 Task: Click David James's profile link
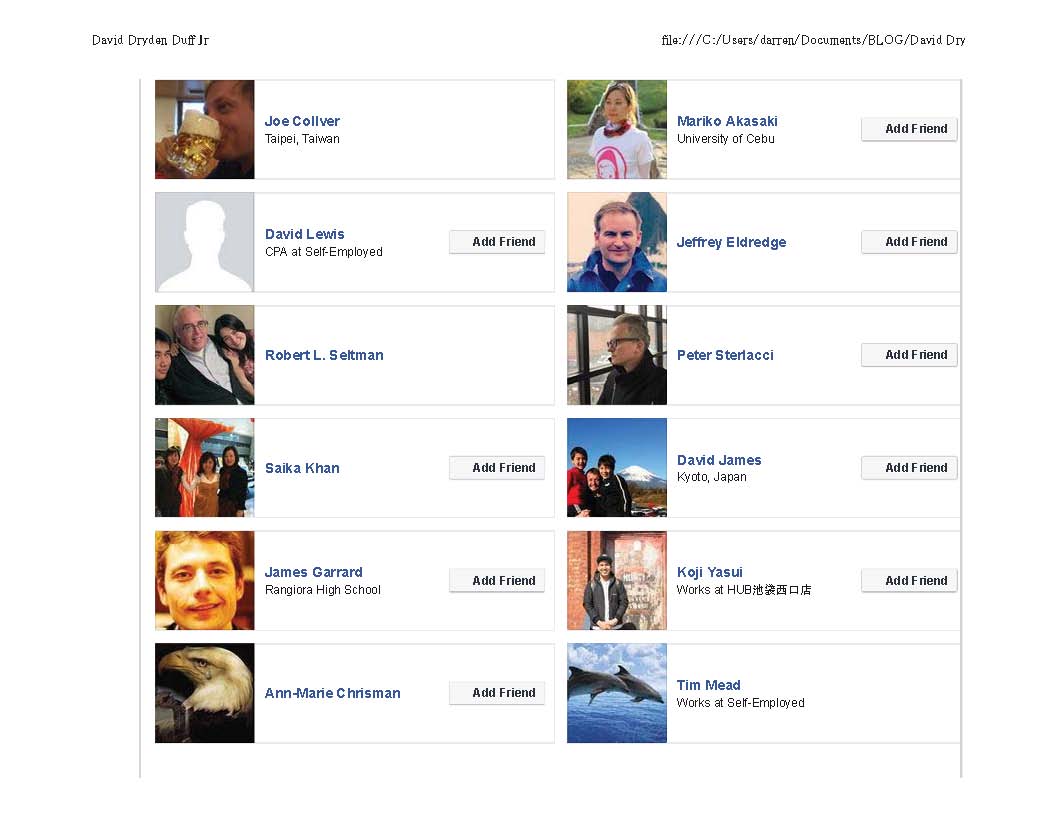point(719,460)
